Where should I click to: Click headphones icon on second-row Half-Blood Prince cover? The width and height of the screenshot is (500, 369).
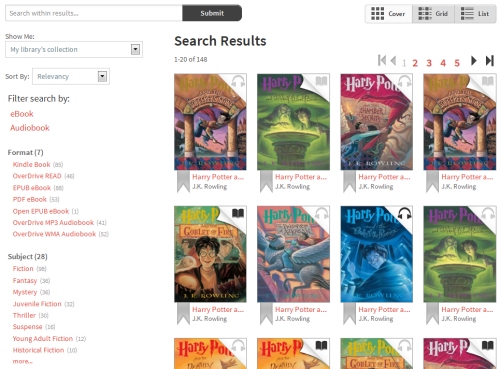(488, 213)
